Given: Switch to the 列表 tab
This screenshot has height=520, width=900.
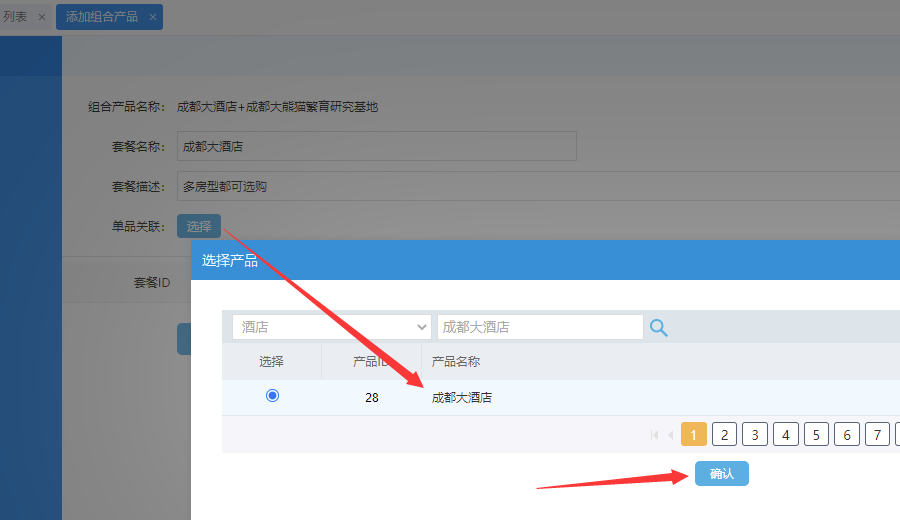Looking at the screenshot, I should tap(16, 17).
